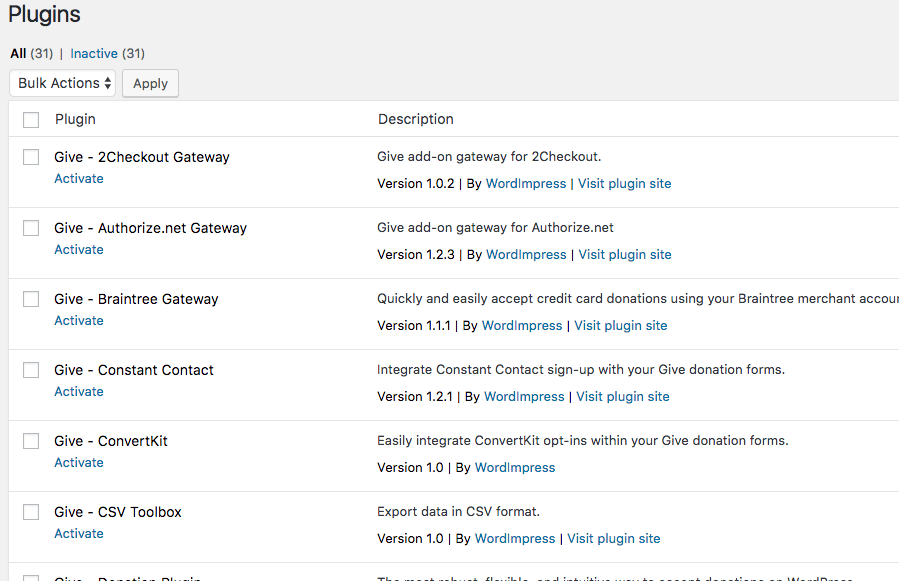Select the Give - Braintree Gateway plugin name
Screen dimensions: 899x581
136,299
